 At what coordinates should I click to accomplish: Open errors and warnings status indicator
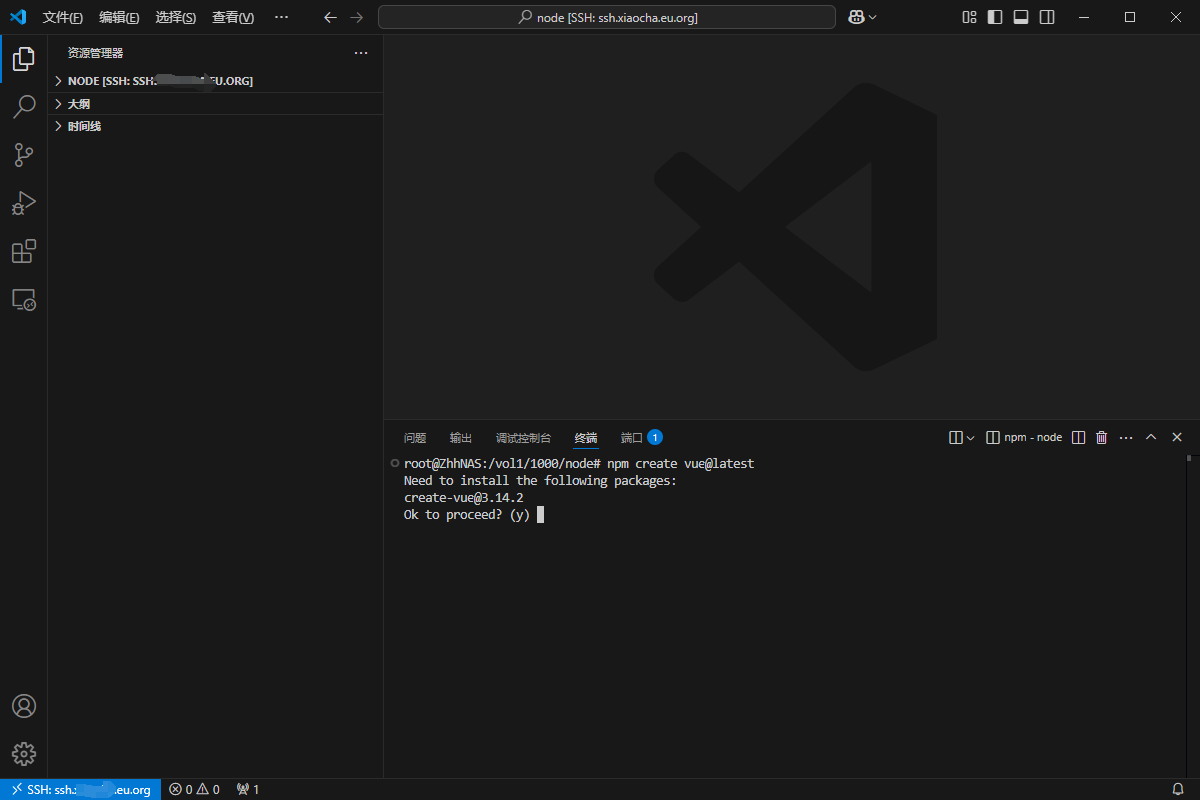(194, 789)
